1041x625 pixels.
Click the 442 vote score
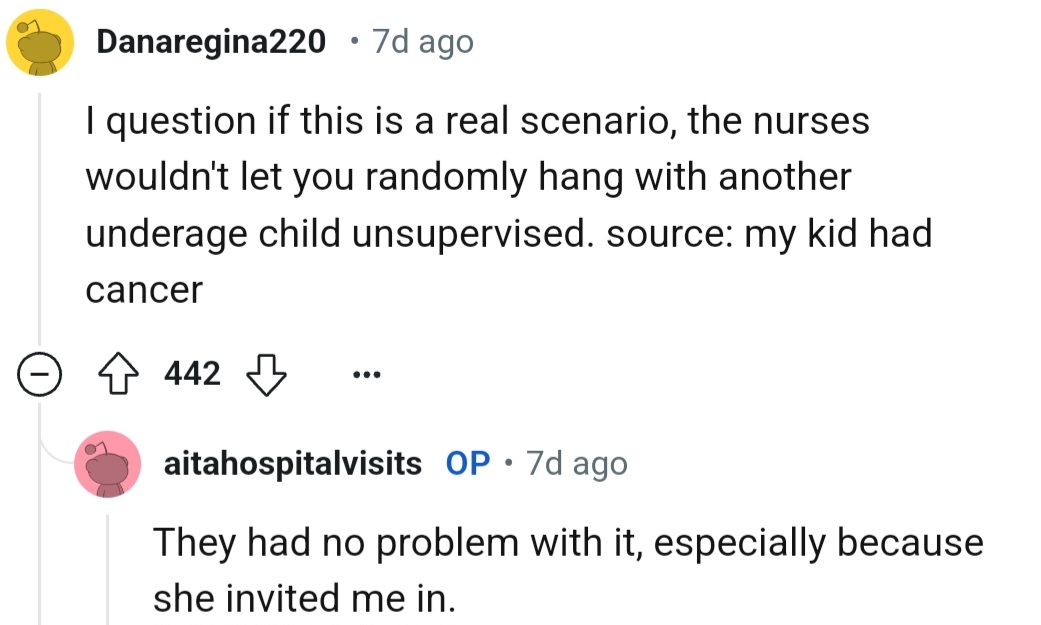[191, 374]
